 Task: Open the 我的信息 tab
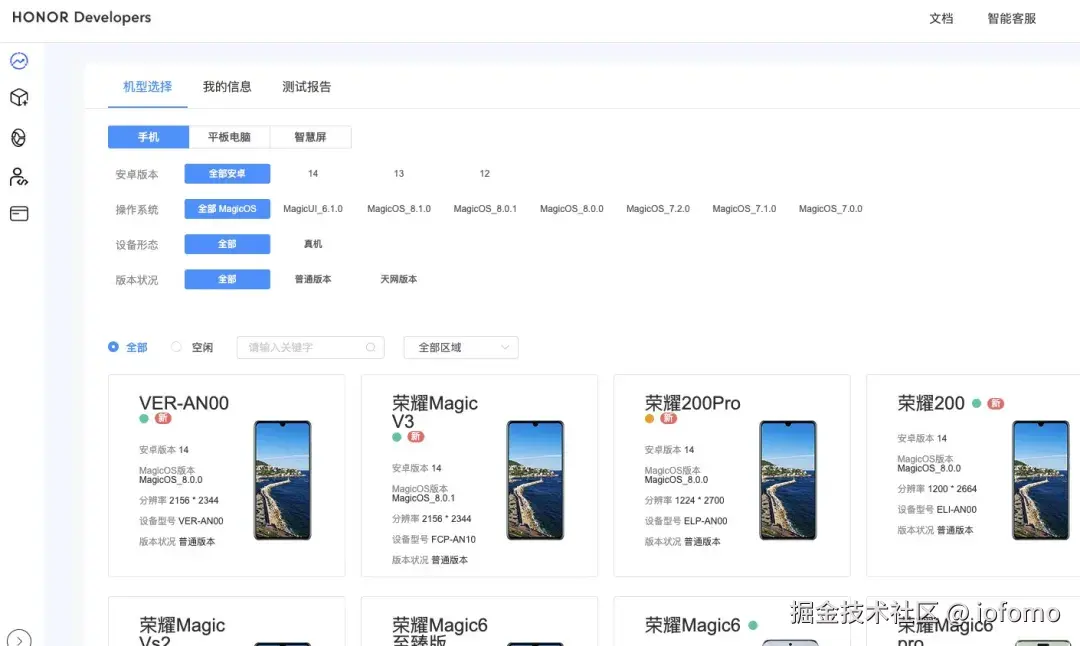pyautogui.click(x=227, y=87)
